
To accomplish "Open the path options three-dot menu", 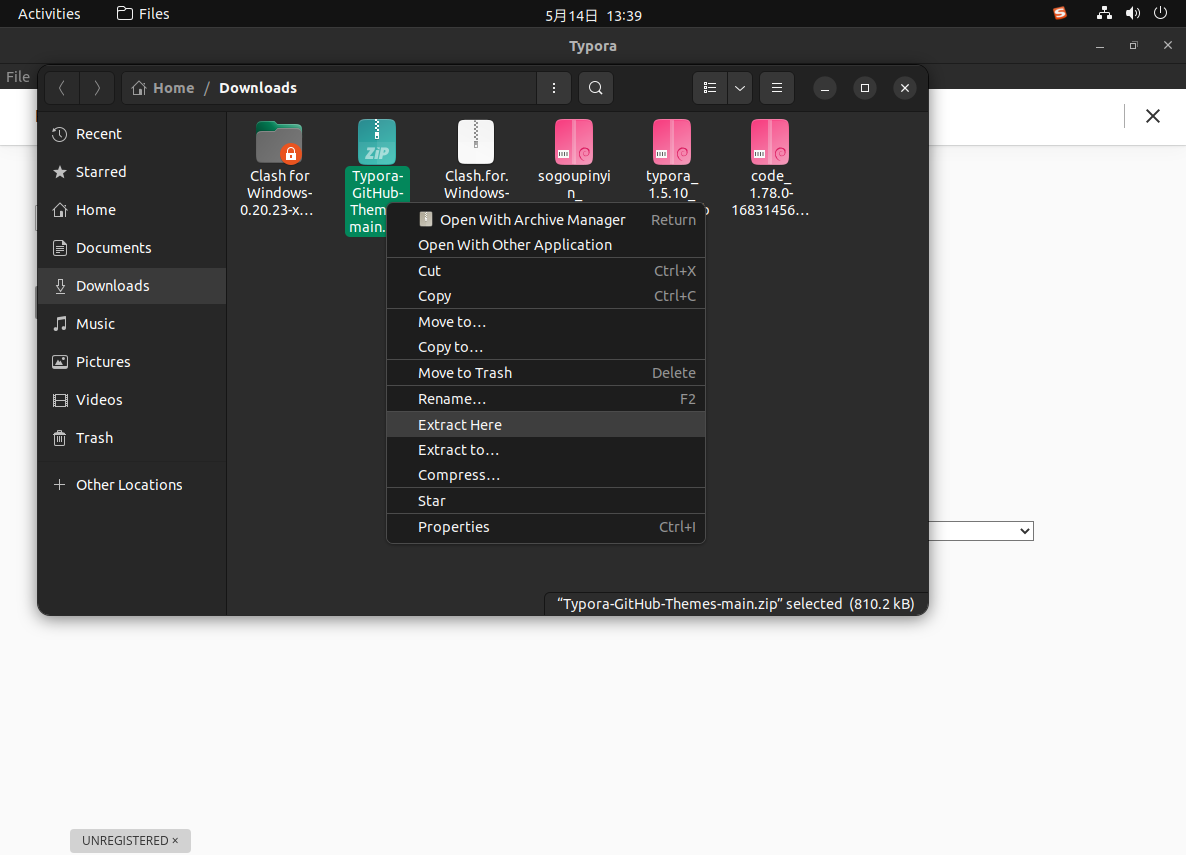I will tap(554, 88).
